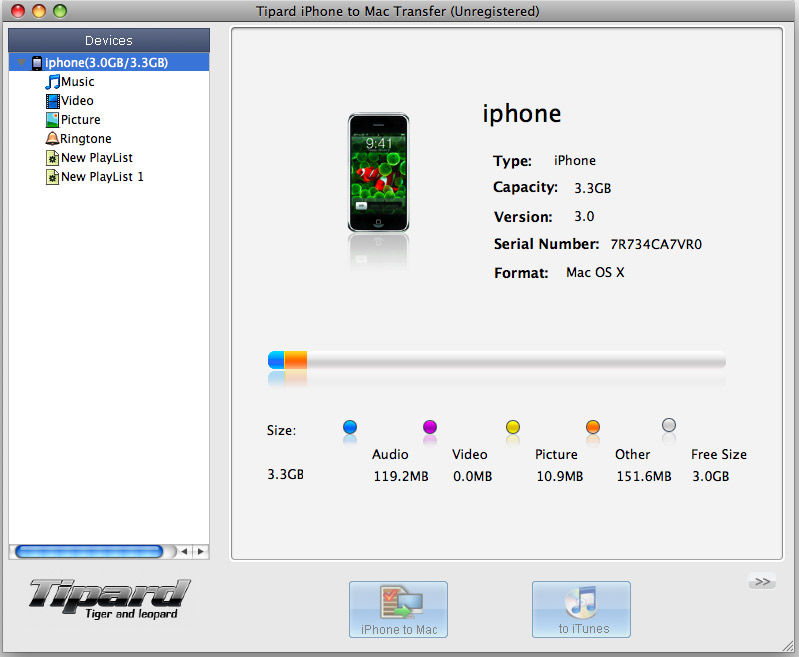Click the blue Audio color dot

[x=350, y=427]
